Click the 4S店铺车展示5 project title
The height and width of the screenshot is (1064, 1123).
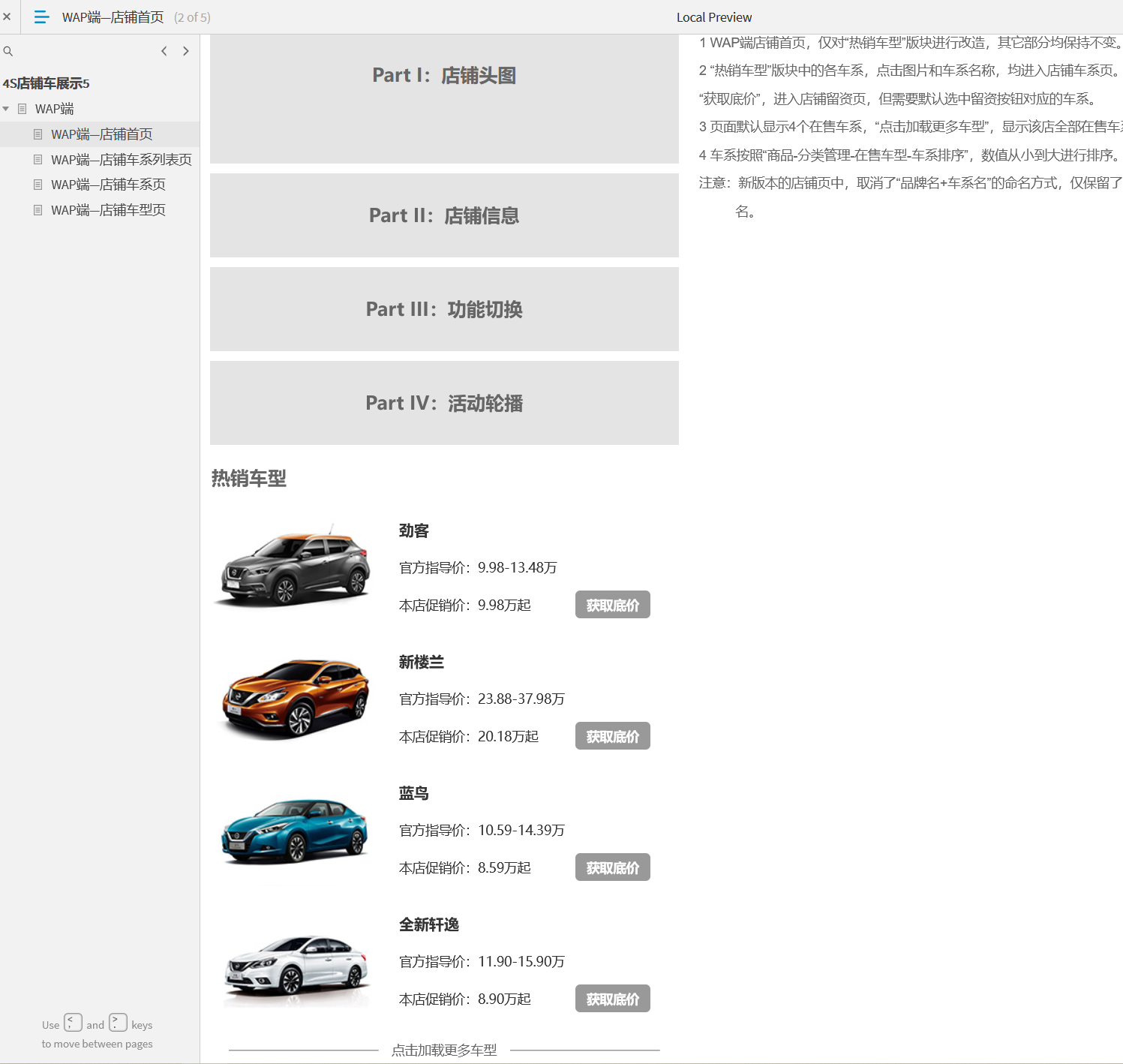[x=46, y=83]
